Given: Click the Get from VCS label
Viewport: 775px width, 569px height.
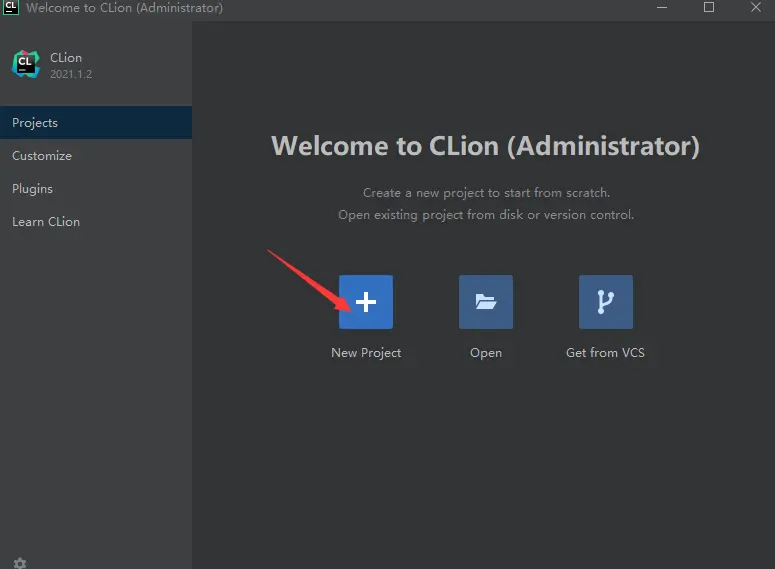Looking at the screenshot, I should pos(605,352).
